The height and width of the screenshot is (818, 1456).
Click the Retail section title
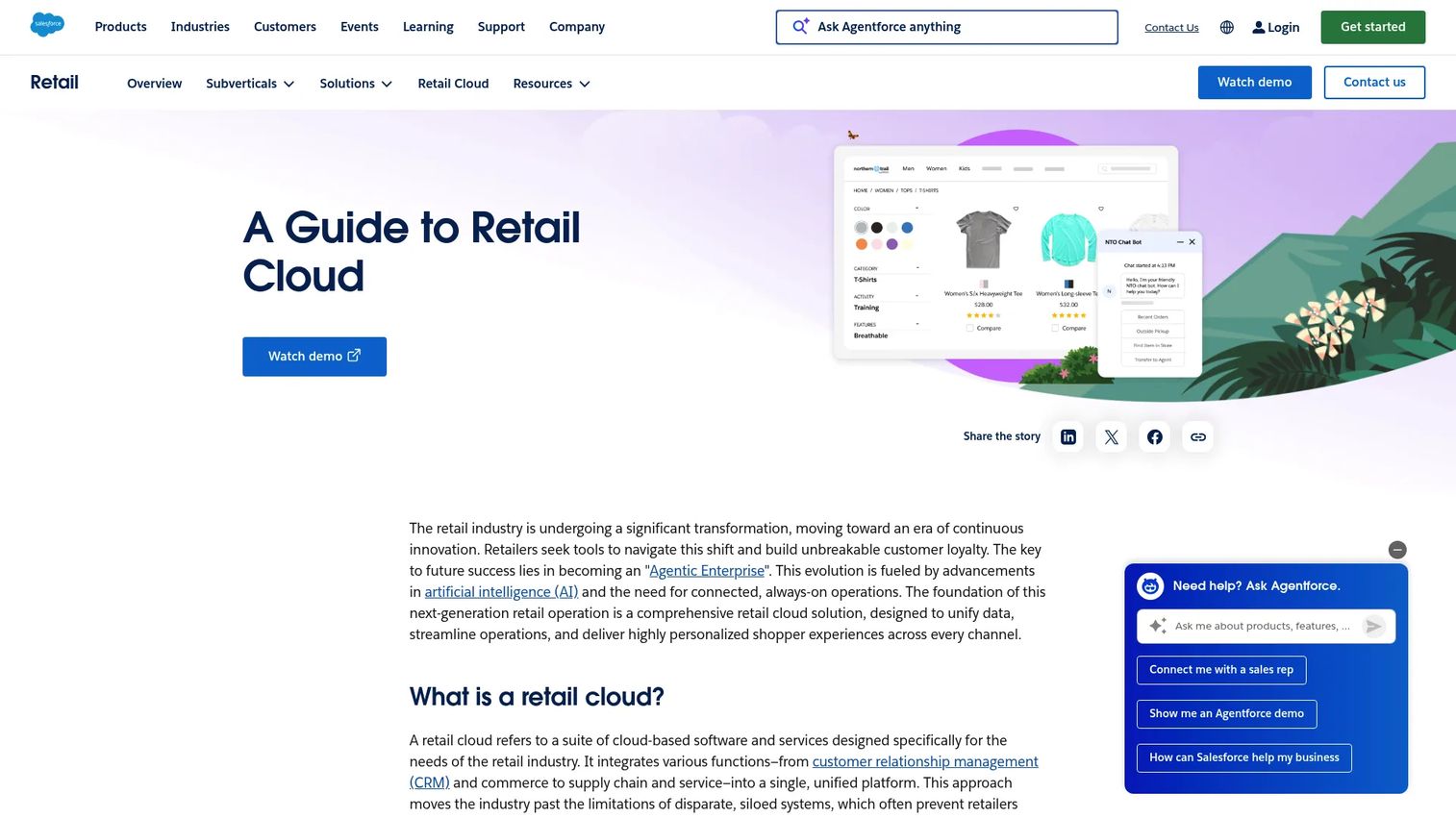point(54,83)
